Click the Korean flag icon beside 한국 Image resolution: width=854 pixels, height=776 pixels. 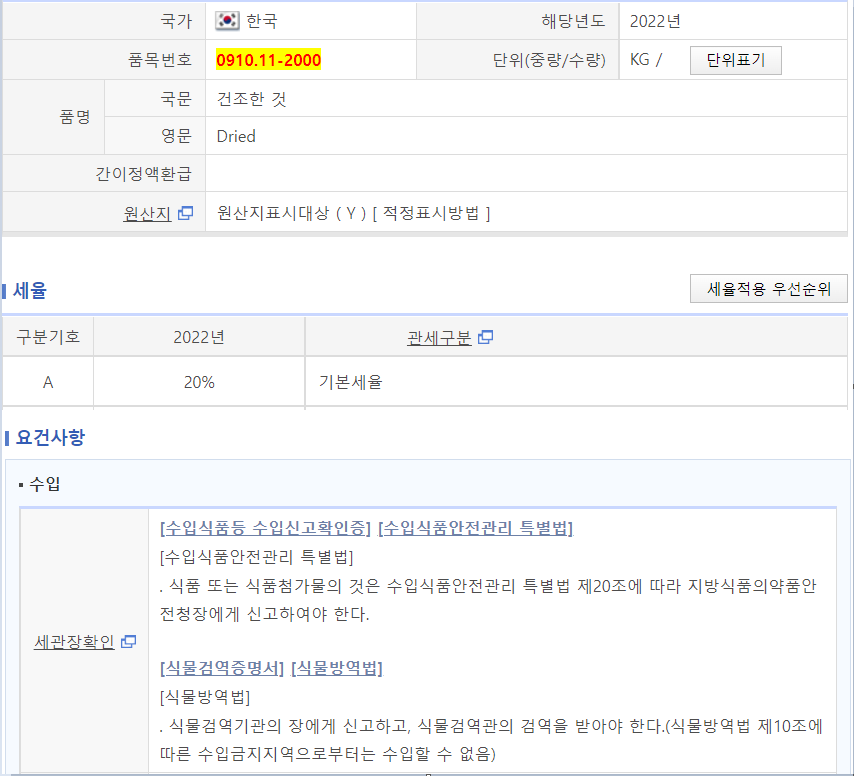click(x=227, y=21)
